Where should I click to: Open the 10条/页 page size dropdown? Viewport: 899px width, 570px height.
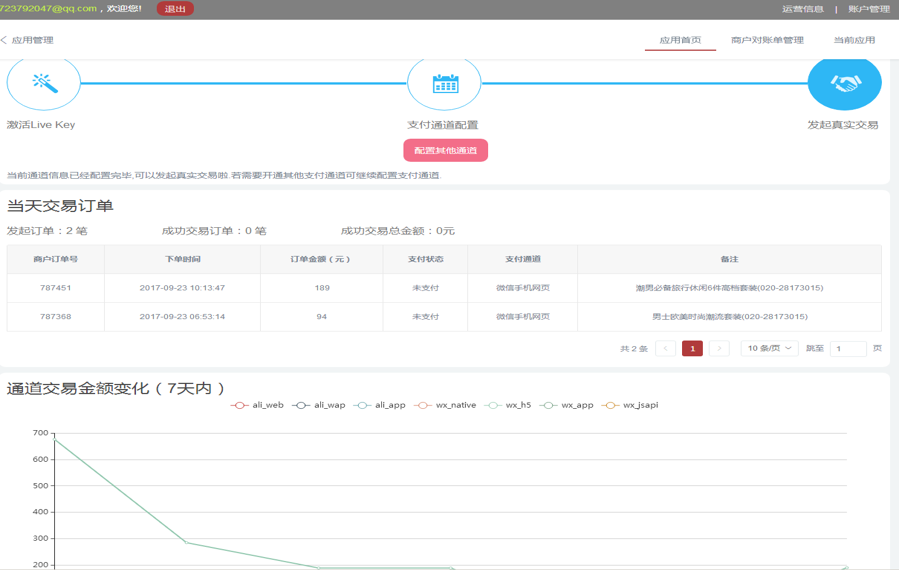click(x=769, y=348)
